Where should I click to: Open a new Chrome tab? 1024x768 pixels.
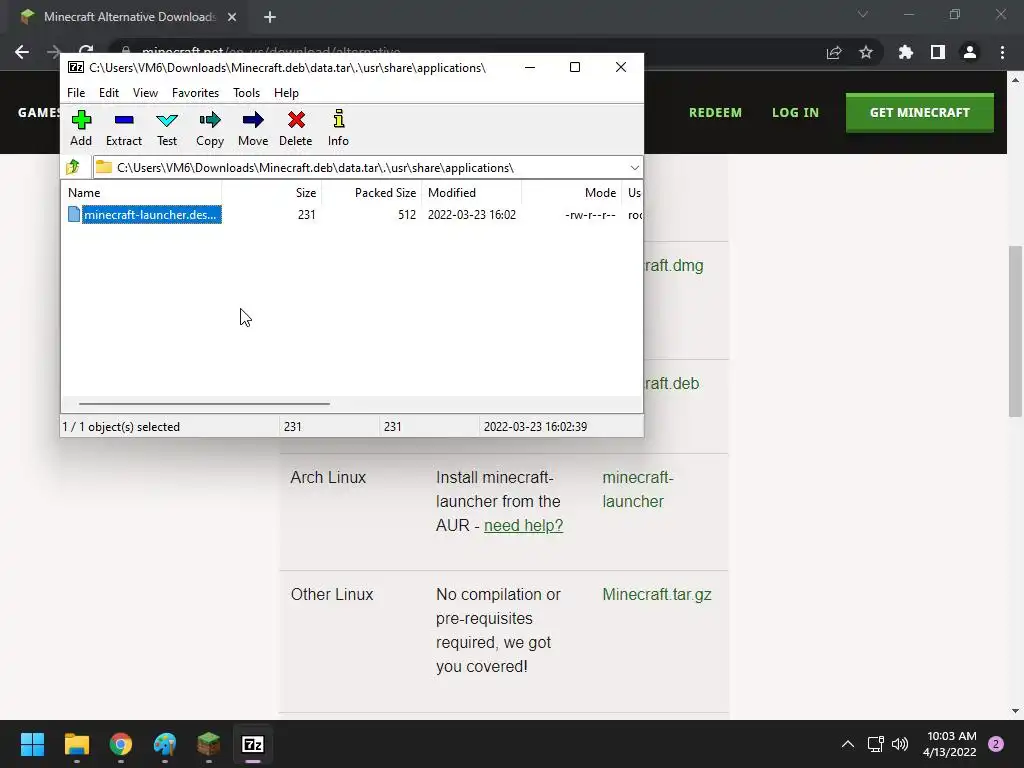[x=270, y=17]
